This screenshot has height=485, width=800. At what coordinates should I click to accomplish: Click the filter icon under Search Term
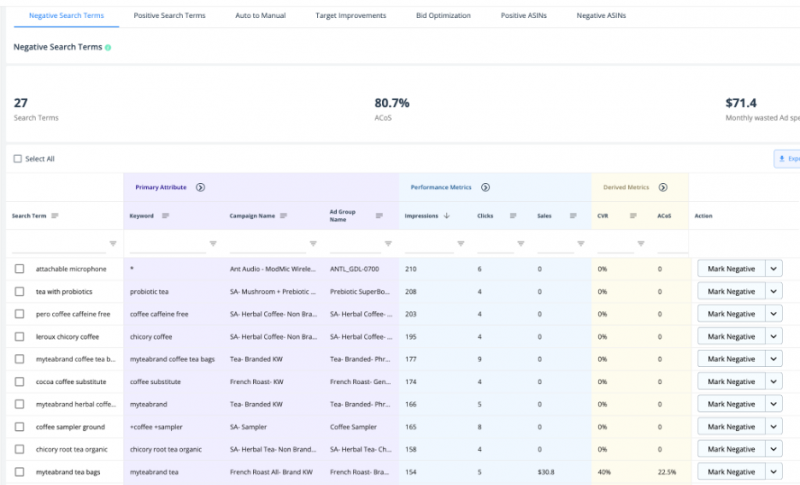tap(112, 243)
